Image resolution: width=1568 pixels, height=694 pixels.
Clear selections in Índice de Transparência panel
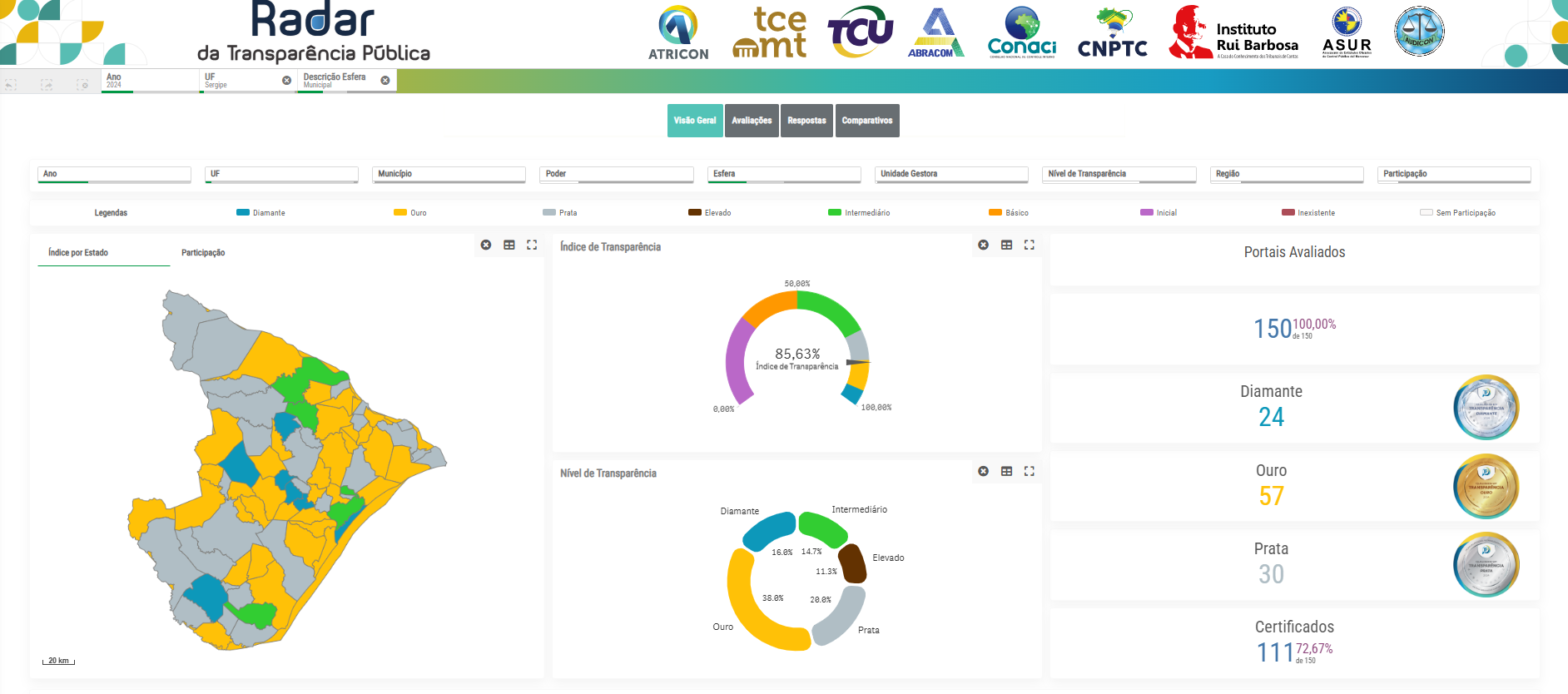(983, 245)
